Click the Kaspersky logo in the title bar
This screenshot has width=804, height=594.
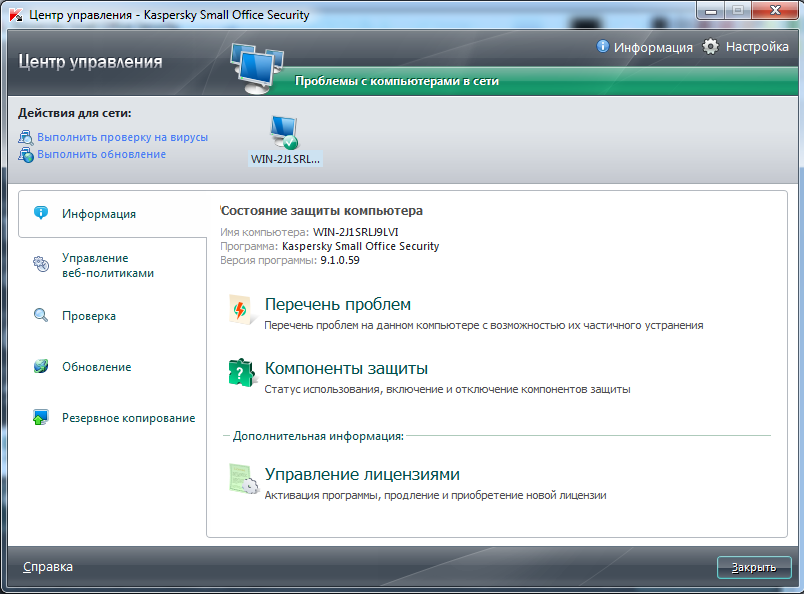[16, 14]
